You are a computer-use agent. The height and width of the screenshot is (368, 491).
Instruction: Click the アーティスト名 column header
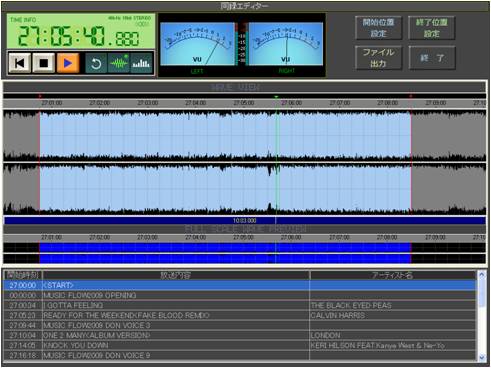tap(393, 275)
